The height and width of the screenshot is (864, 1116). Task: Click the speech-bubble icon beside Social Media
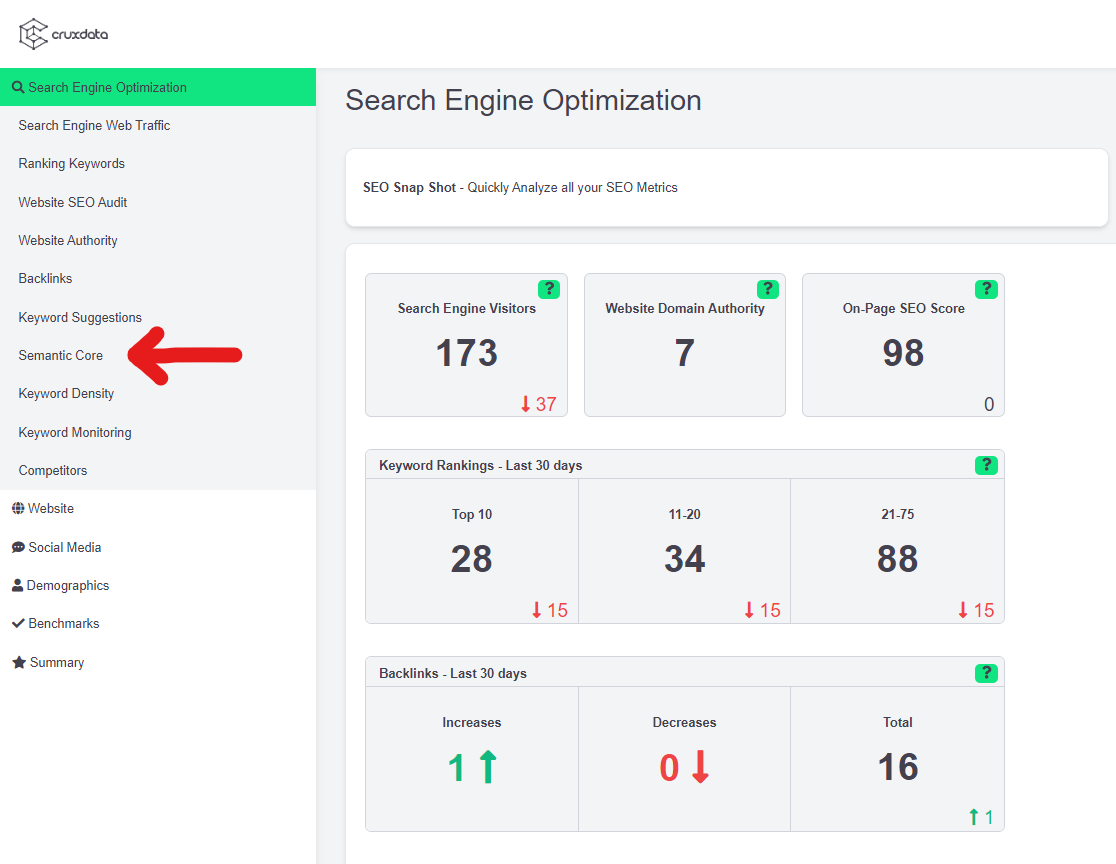[x=19, y=547]
